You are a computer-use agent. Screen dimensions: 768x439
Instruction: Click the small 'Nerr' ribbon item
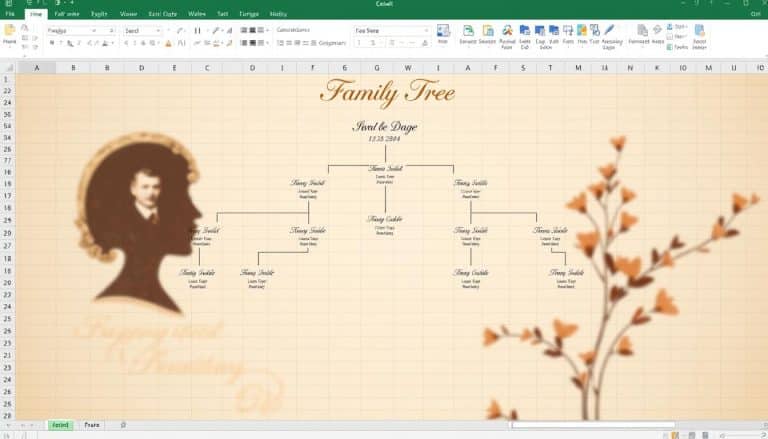[x=677, y=37]
